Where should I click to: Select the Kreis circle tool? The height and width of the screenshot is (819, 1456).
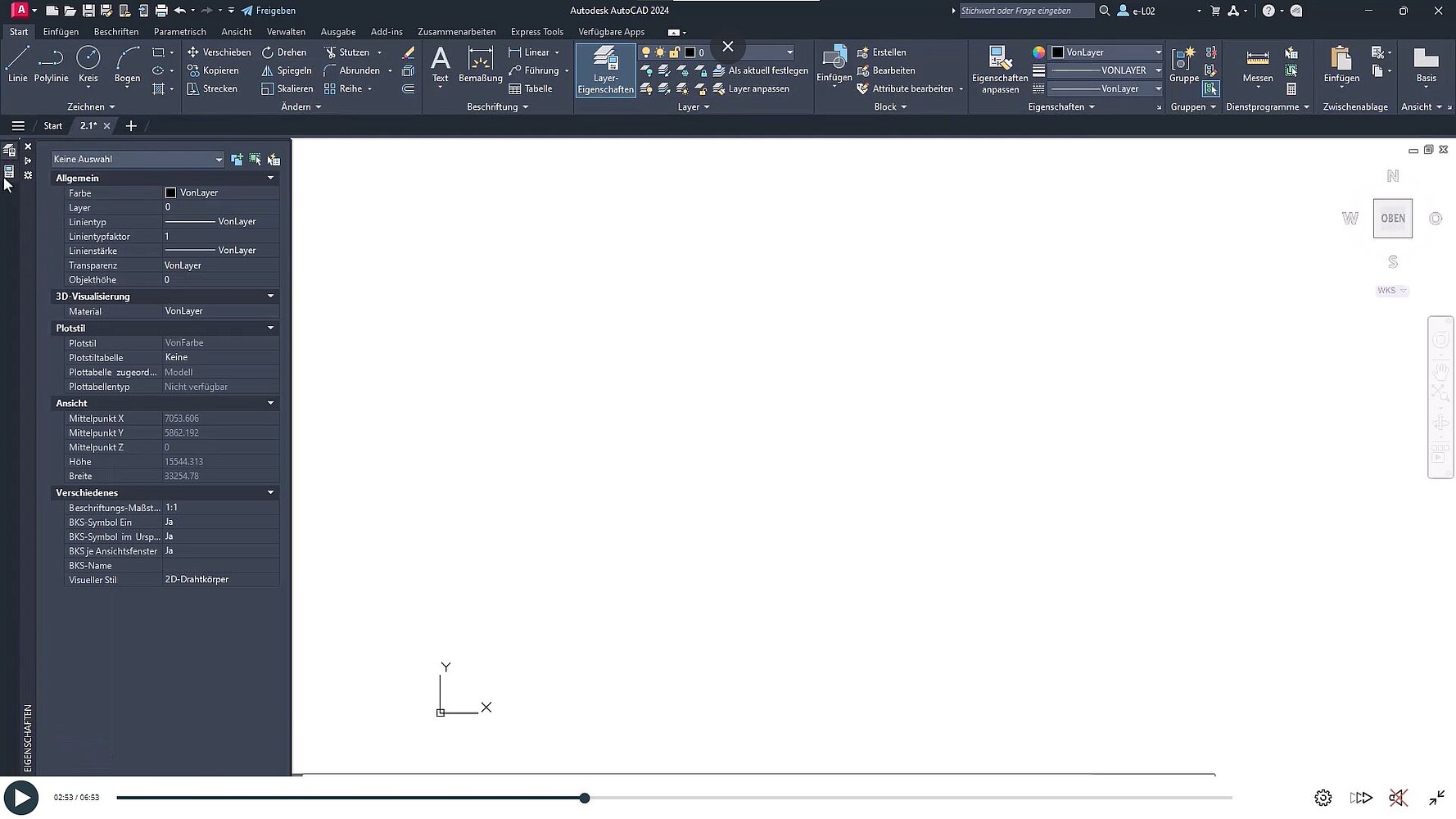88,64
